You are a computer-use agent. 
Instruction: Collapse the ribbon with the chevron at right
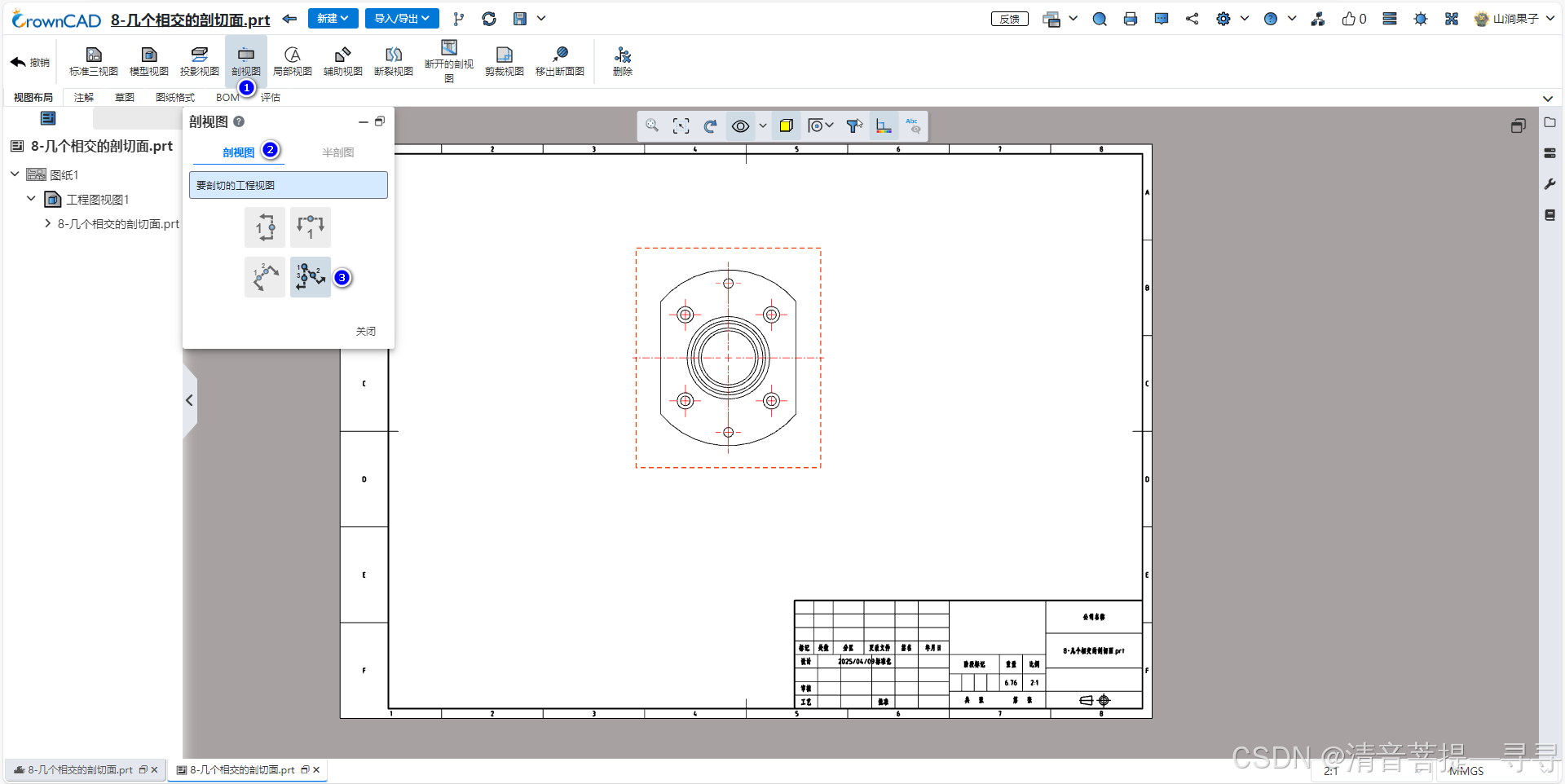(x=1548, y=99)
